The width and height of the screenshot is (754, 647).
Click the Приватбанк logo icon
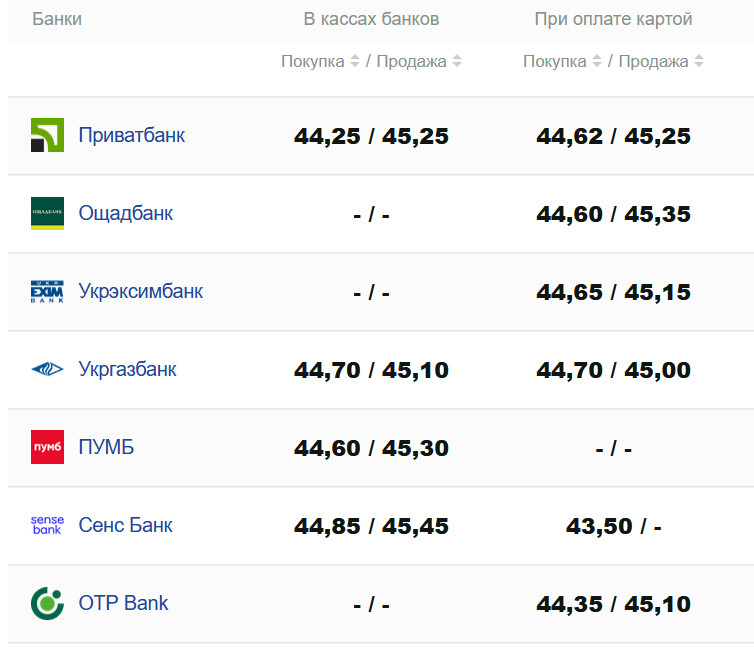(x=47, y=135)
